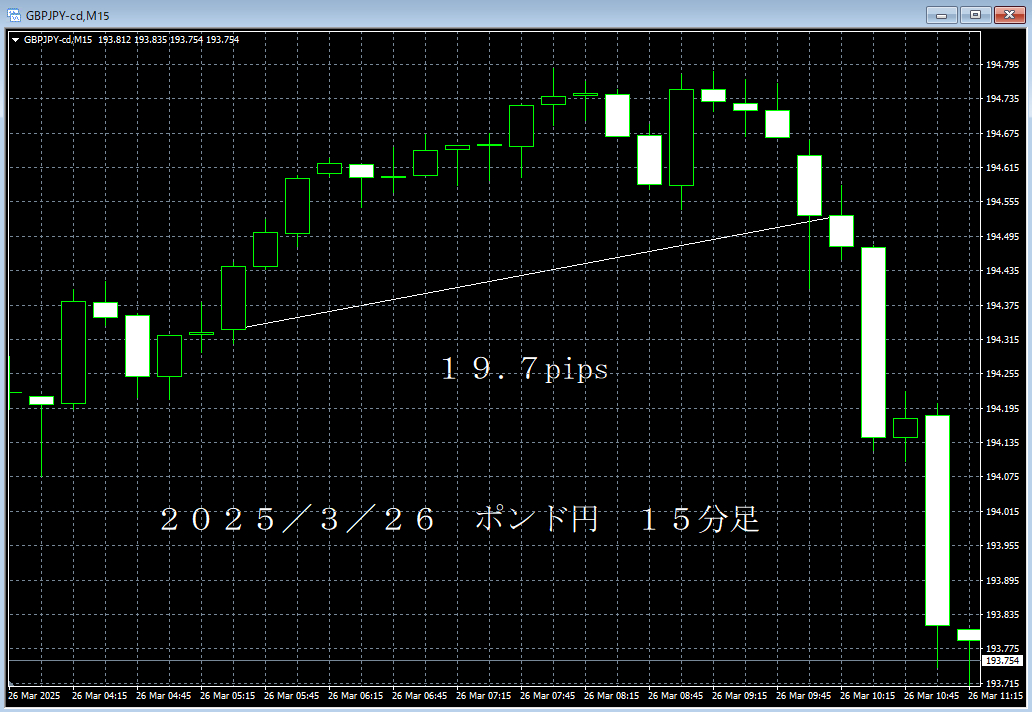The width and height of the screenshot is (1032, 712).
Task: Click the highlighted current price tag 193.754
Action: (1002, 661)
